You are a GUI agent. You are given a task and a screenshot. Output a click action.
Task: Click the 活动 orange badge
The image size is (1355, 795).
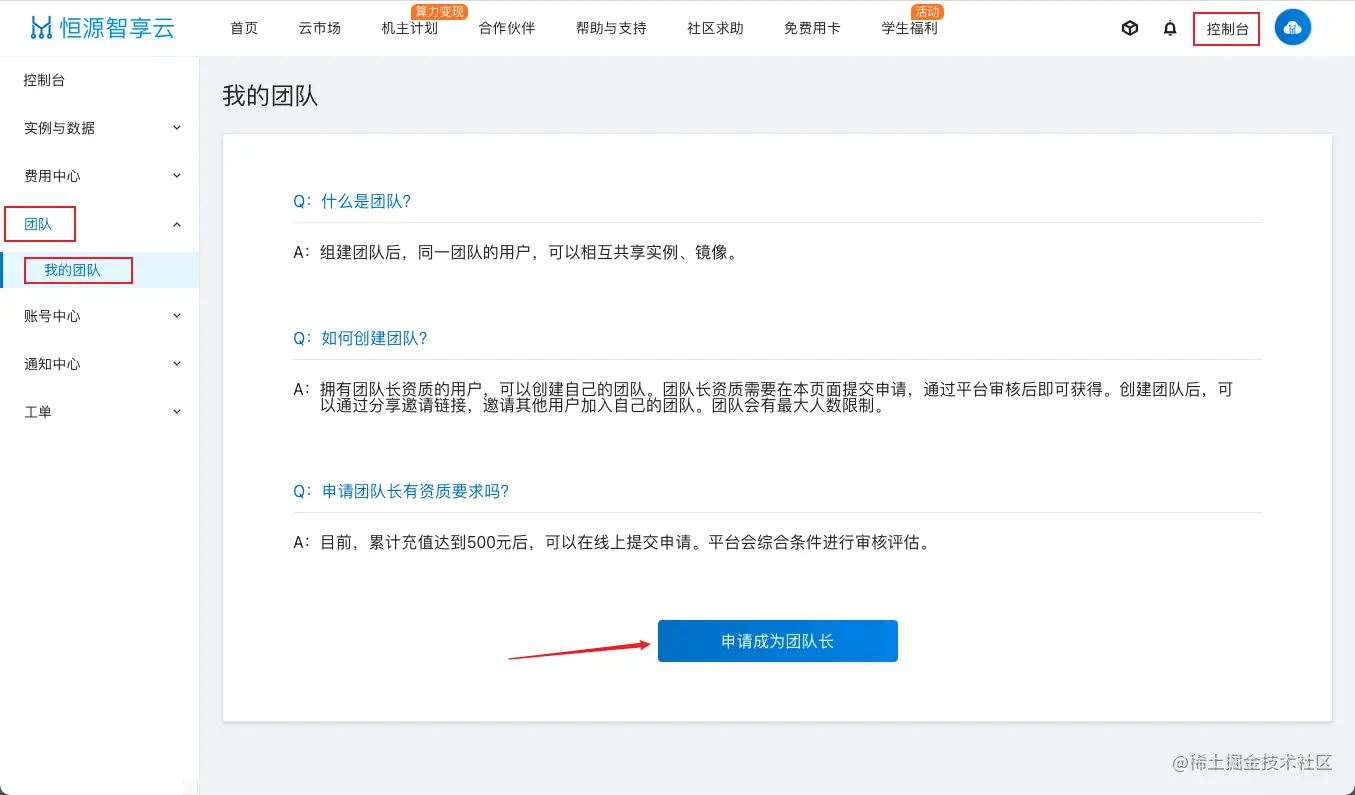point(927,12)
